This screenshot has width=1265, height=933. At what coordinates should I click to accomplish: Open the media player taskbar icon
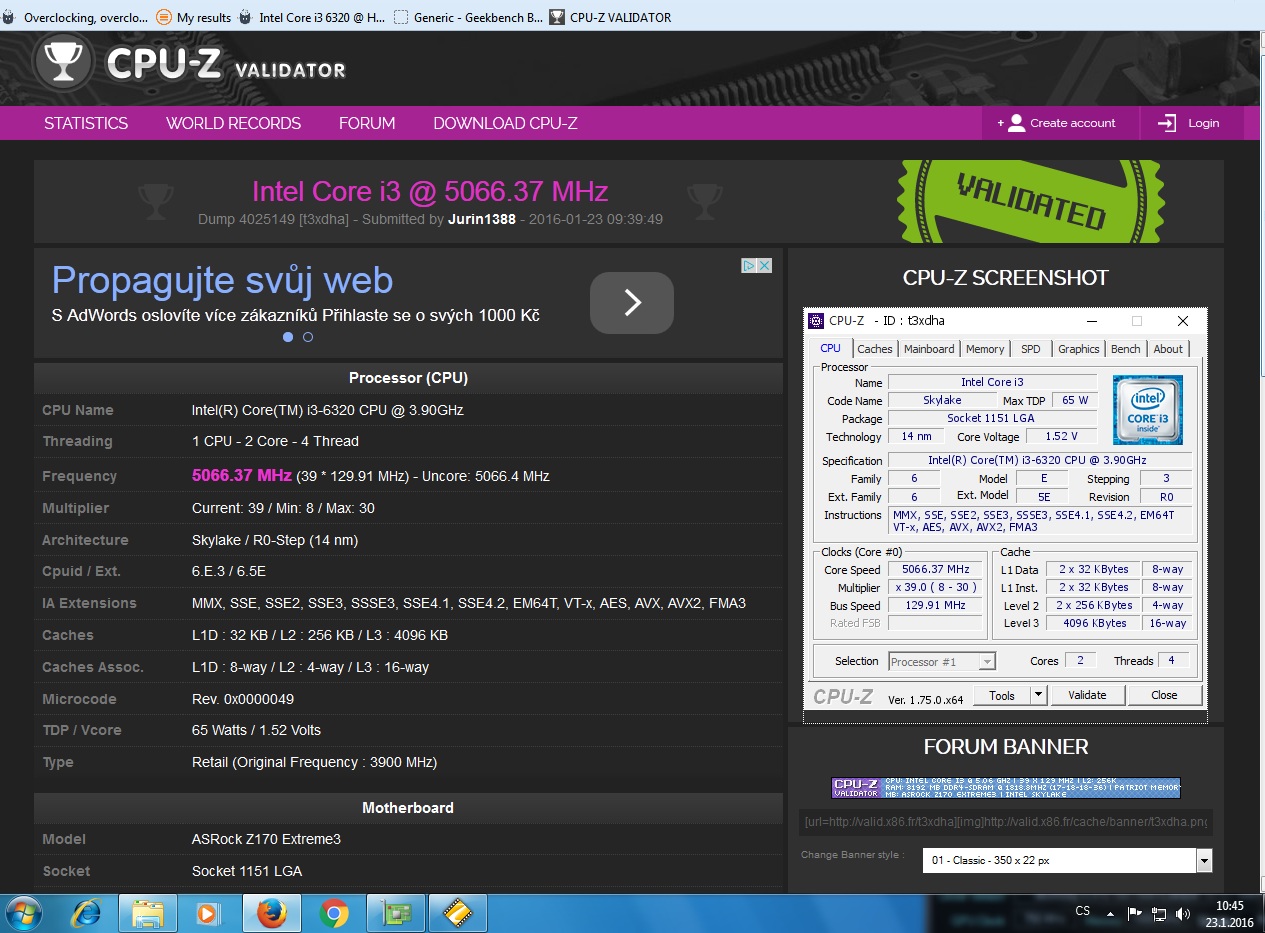[x=209, y=913]
